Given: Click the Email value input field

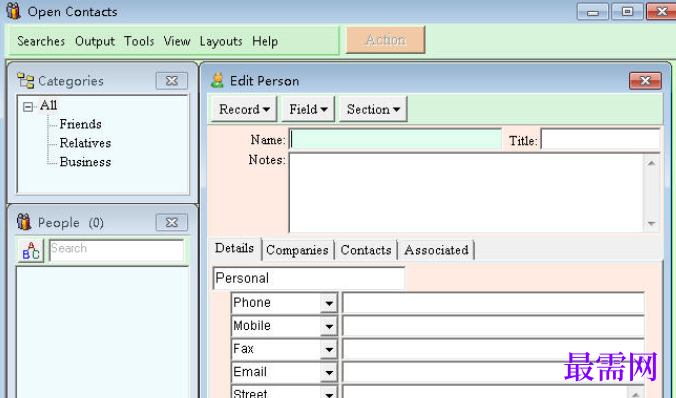Looking at the screenshot, I should [x=493, y=372].
